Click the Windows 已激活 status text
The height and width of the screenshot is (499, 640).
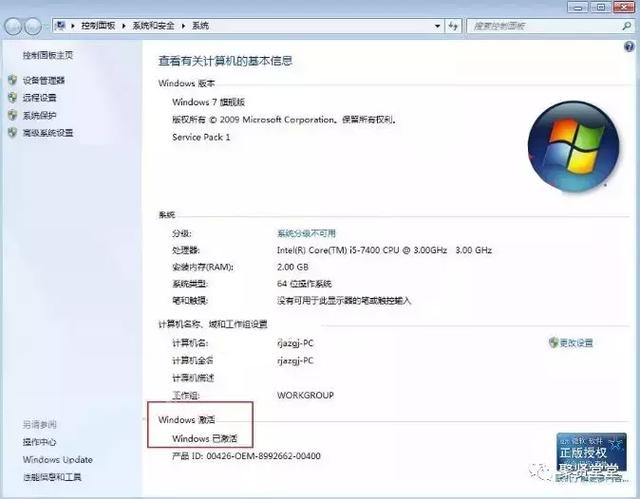pos(204,439)
